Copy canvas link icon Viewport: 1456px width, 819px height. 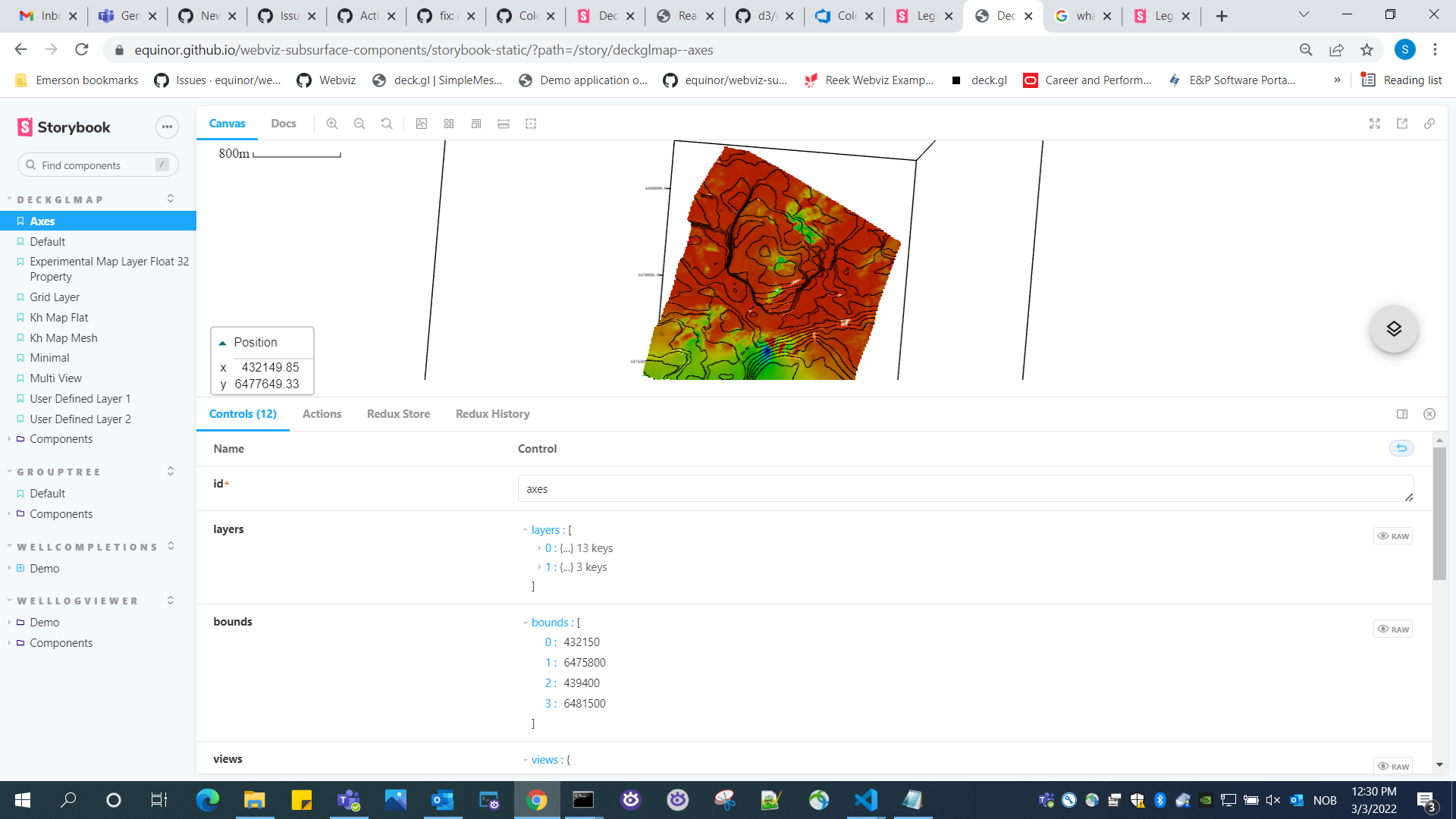1429,124
